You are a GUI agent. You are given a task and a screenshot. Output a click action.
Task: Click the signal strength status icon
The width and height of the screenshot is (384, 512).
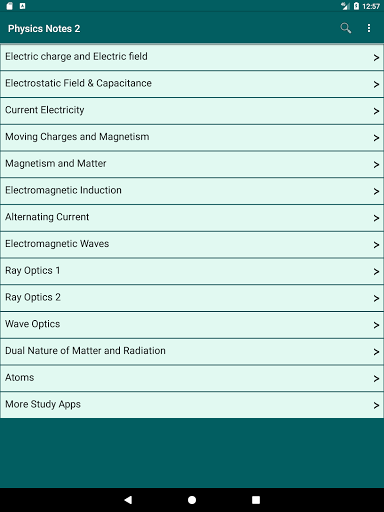pos(345,6)
